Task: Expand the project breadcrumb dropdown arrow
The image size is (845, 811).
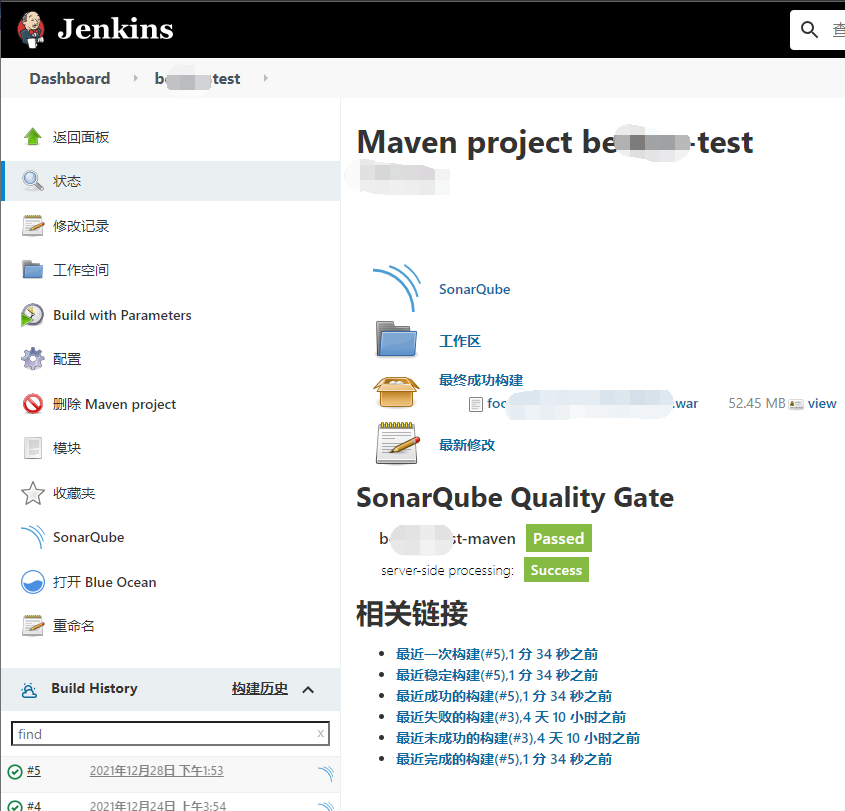Action: tap(266, 78)
